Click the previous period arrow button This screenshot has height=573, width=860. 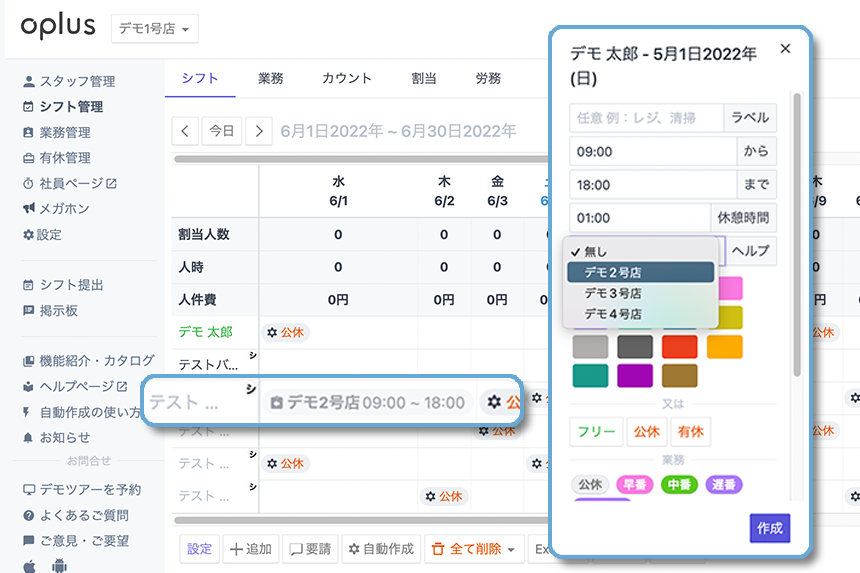tap(185, 131)
